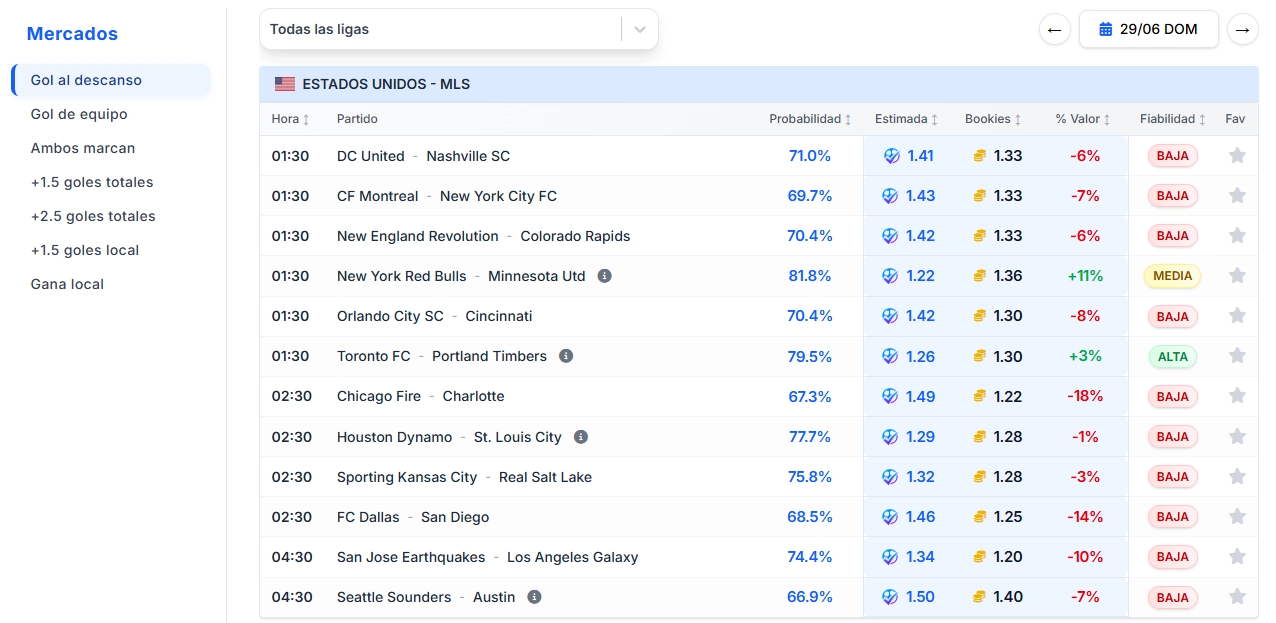Click the bookies coin icon in the DC United row

[x=980, y=156]
